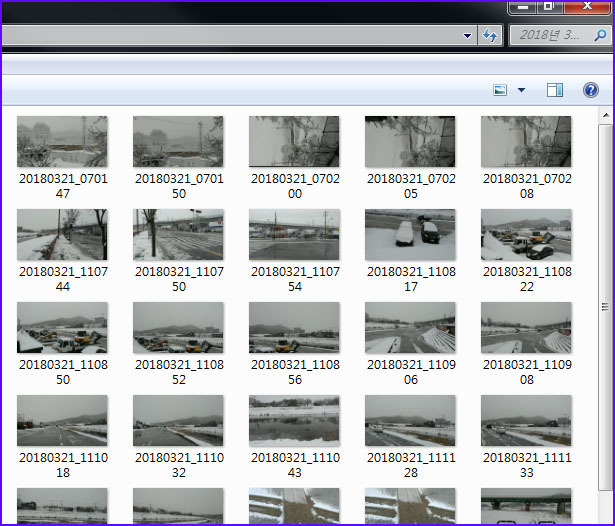Click the vertical scrollbar thumb
The height and width of the screenshot is (526, 615).
point(606,307)
